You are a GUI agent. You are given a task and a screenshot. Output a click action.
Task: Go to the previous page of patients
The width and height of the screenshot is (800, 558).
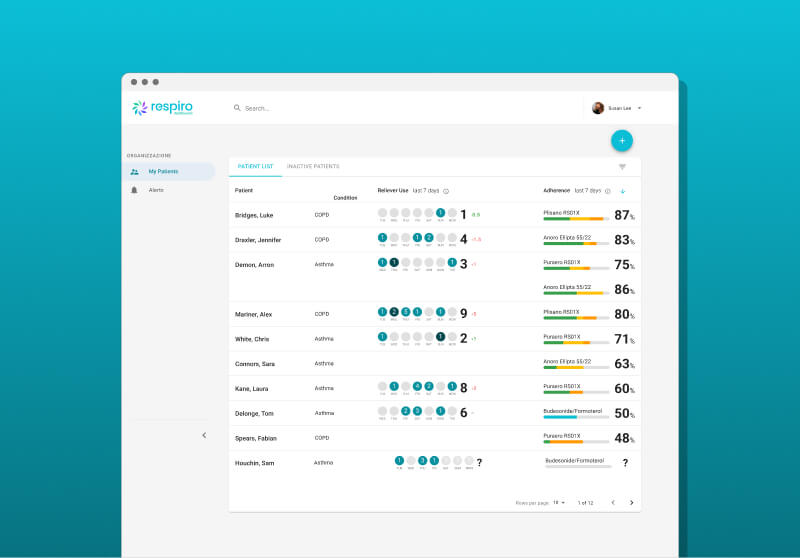click(x=613, y=502)
